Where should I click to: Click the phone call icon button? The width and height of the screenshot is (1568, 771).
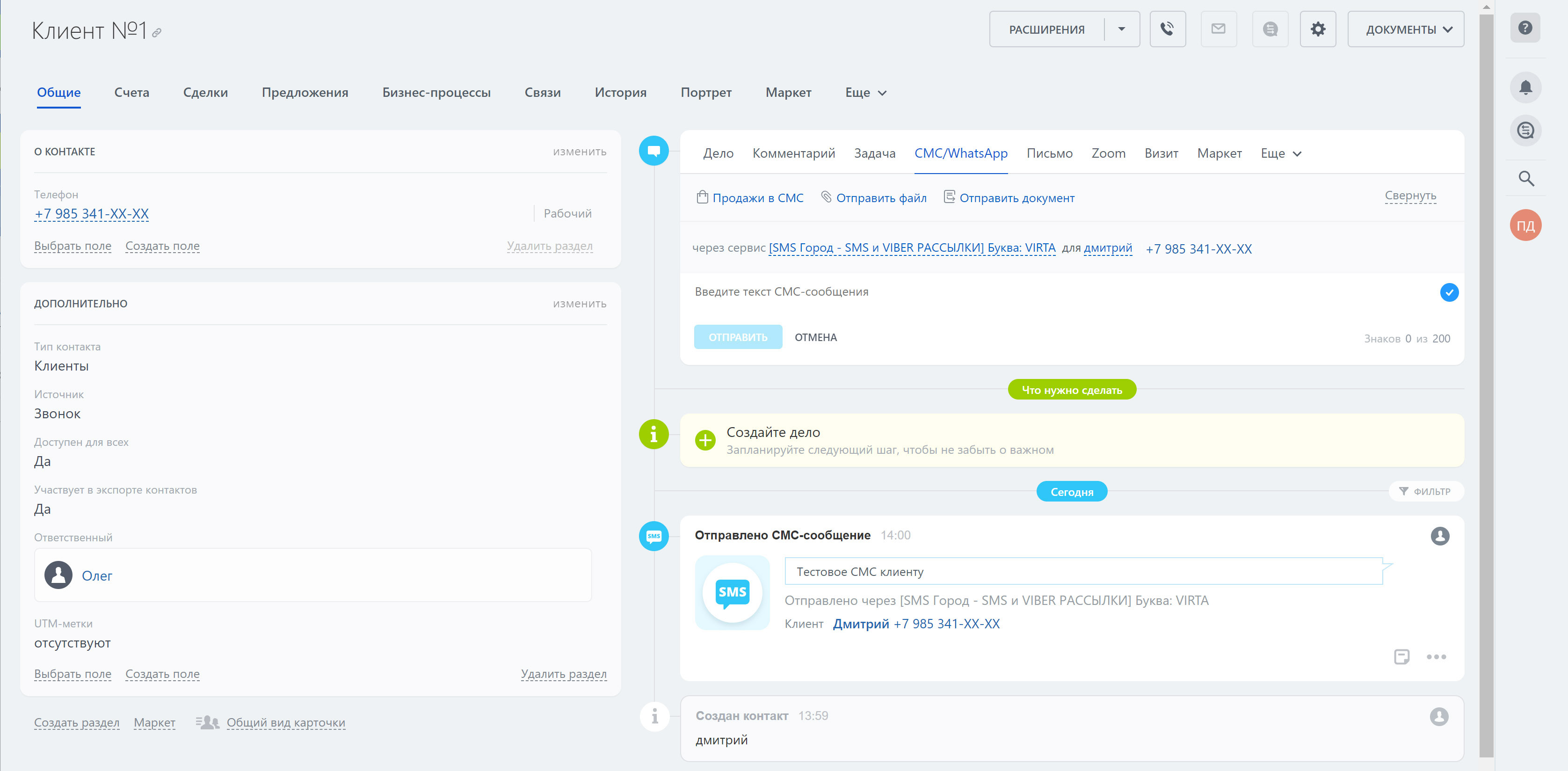[1167, 29]
